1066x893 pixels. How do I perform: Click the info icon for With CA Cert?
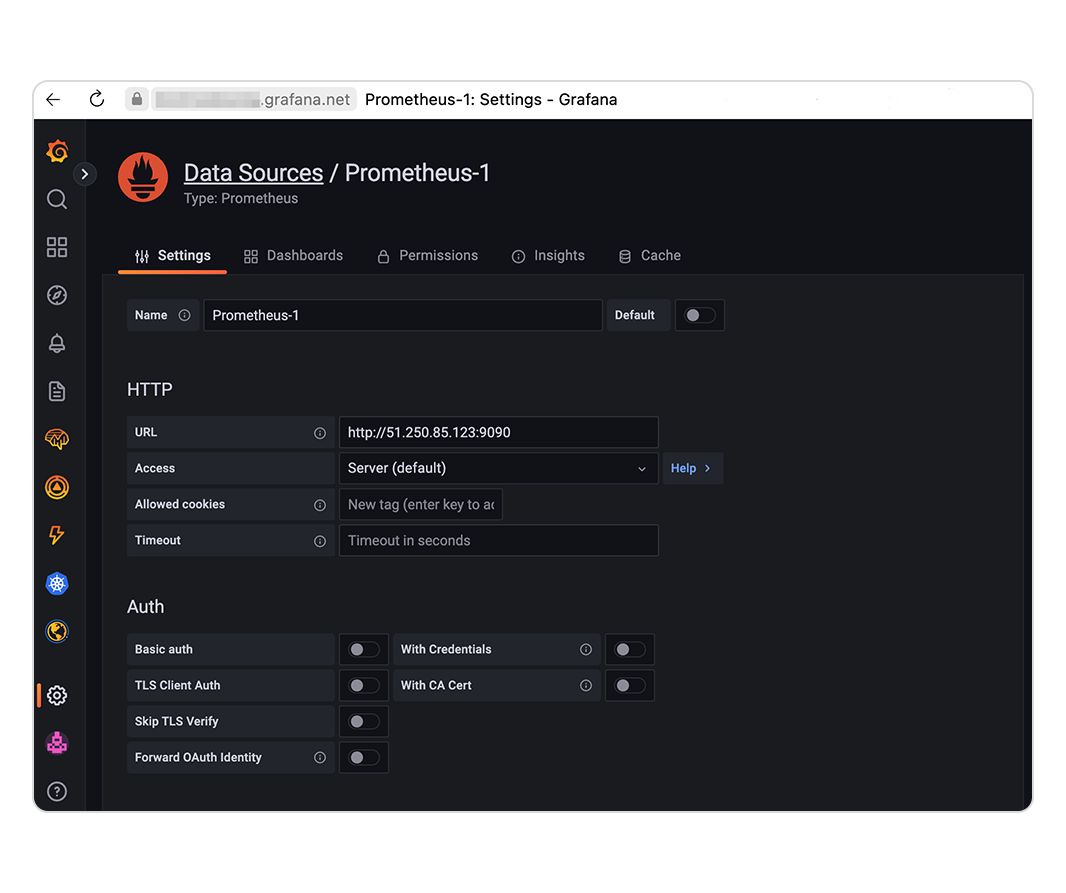coord(585,686)
